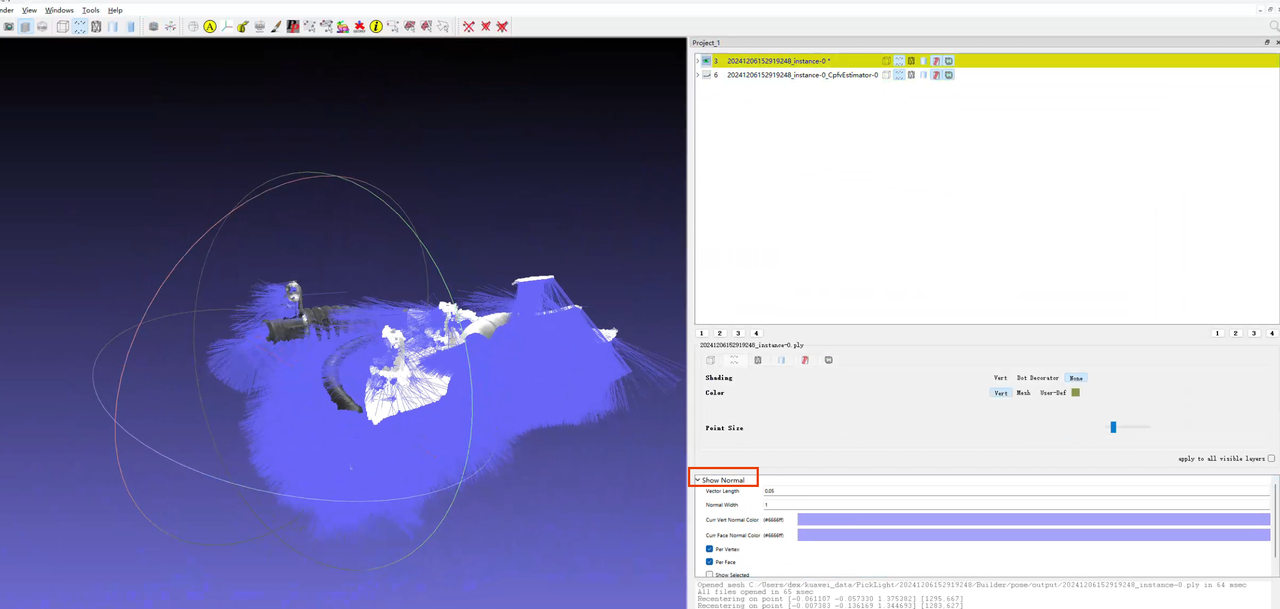Toggle points rendering mode in main toolbar
1280x609 pixels.
click(79, 26)
